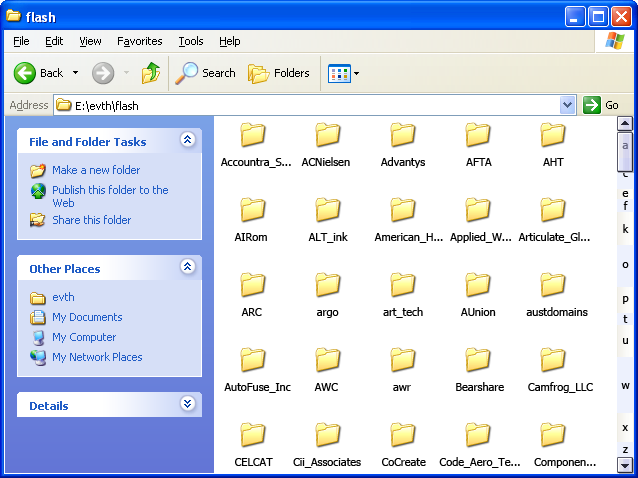Select the ACNielsen folder icon

pyautogui.click(x=328, y=134)
